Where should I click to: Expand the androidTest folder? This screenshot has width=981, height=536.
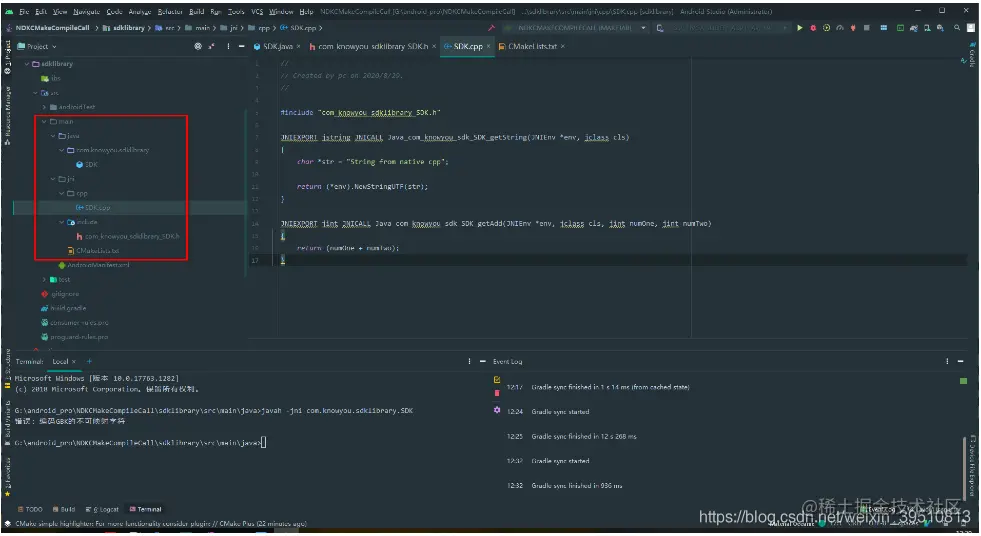pos(44,107)
